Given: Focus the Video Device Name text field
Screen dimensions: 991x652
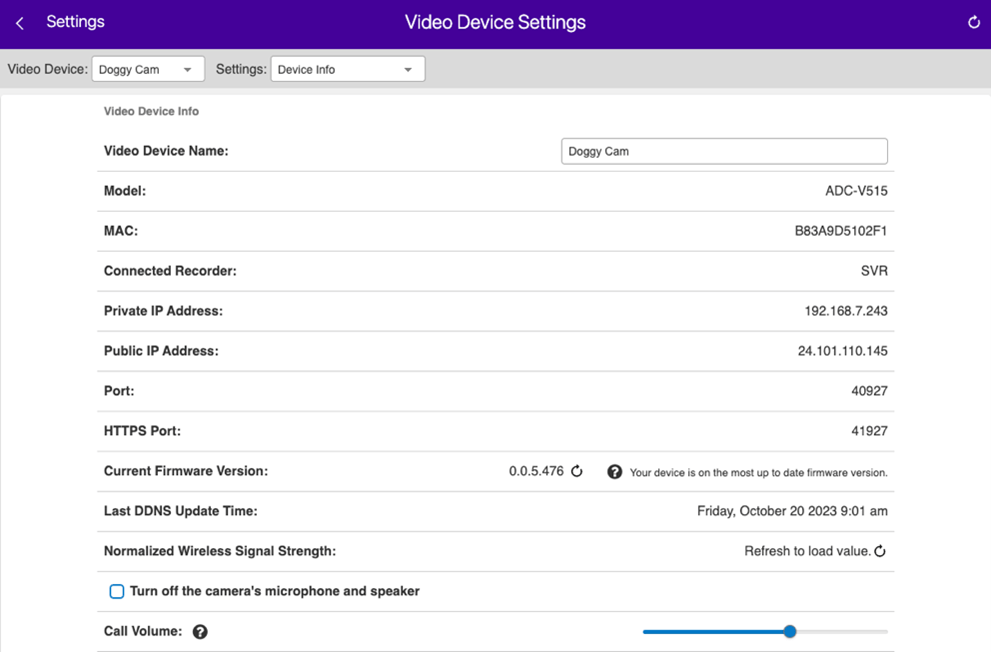Looking at the screenshot, I should (x=724, y=151).
